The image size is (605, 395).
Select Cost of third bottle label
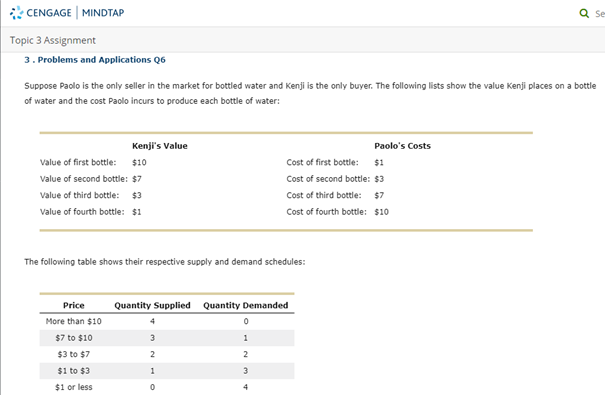pos(324,195)
